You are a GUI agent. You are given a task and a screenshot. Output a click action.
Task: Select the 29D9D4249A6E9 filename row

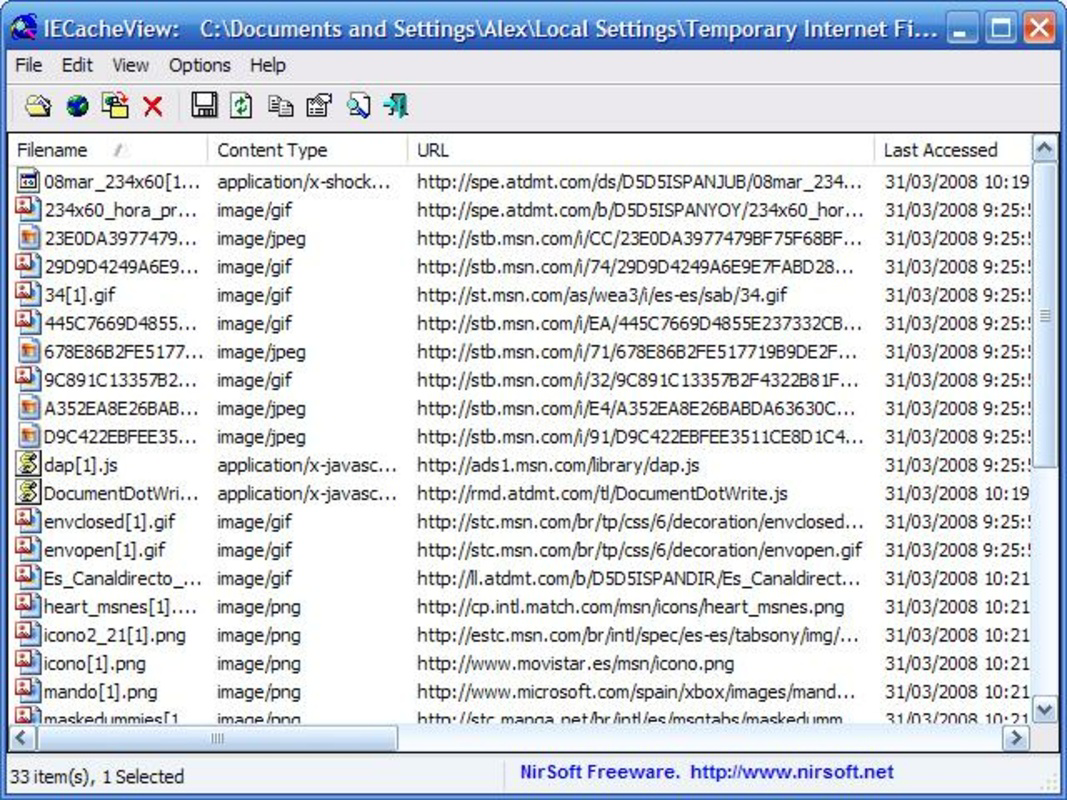[x=121, y=267]
